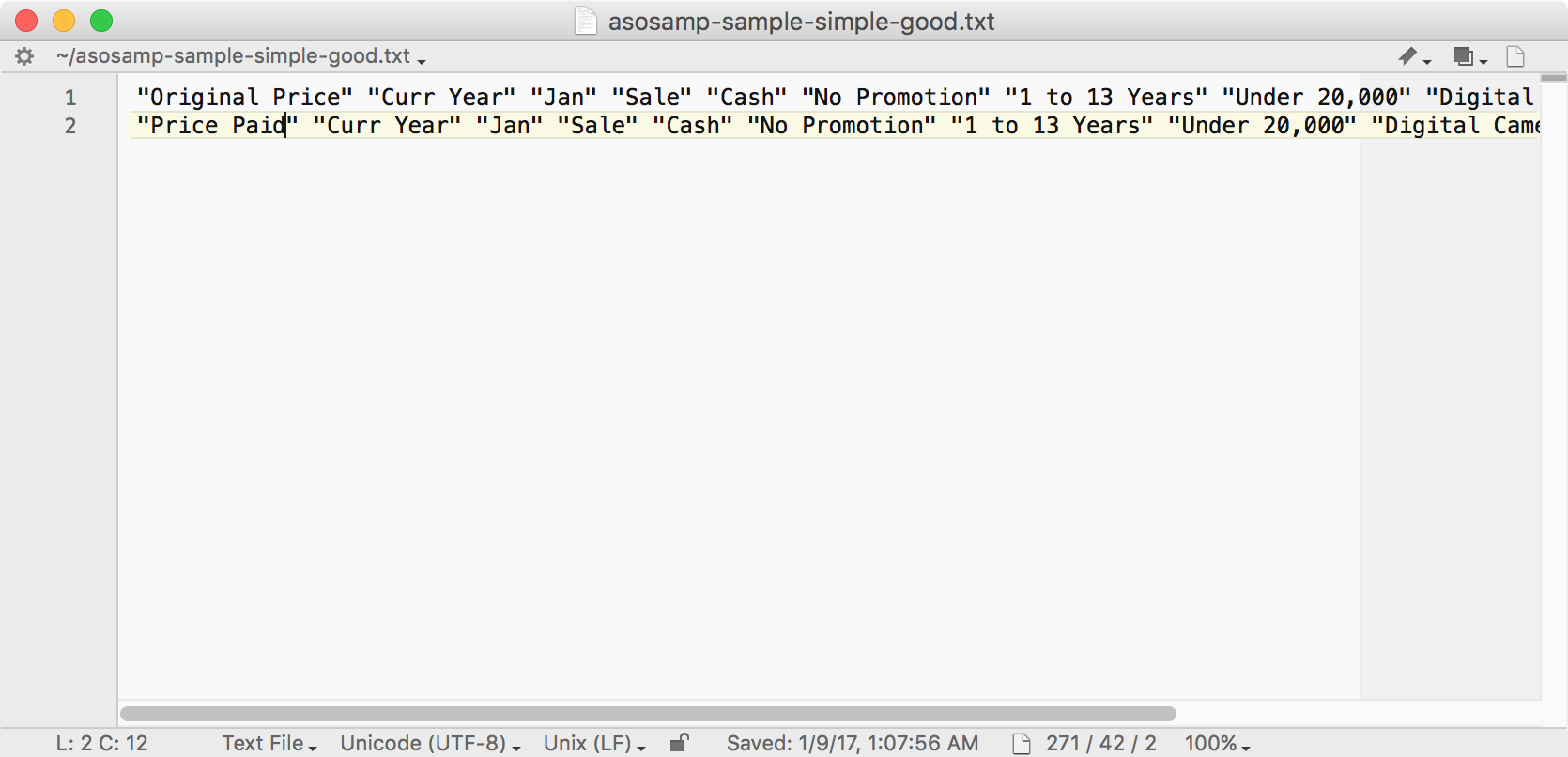This screenshot has width=1568, height=757.
Task: Open the Unix (LF) line endings menu
Action: (594, 743)
